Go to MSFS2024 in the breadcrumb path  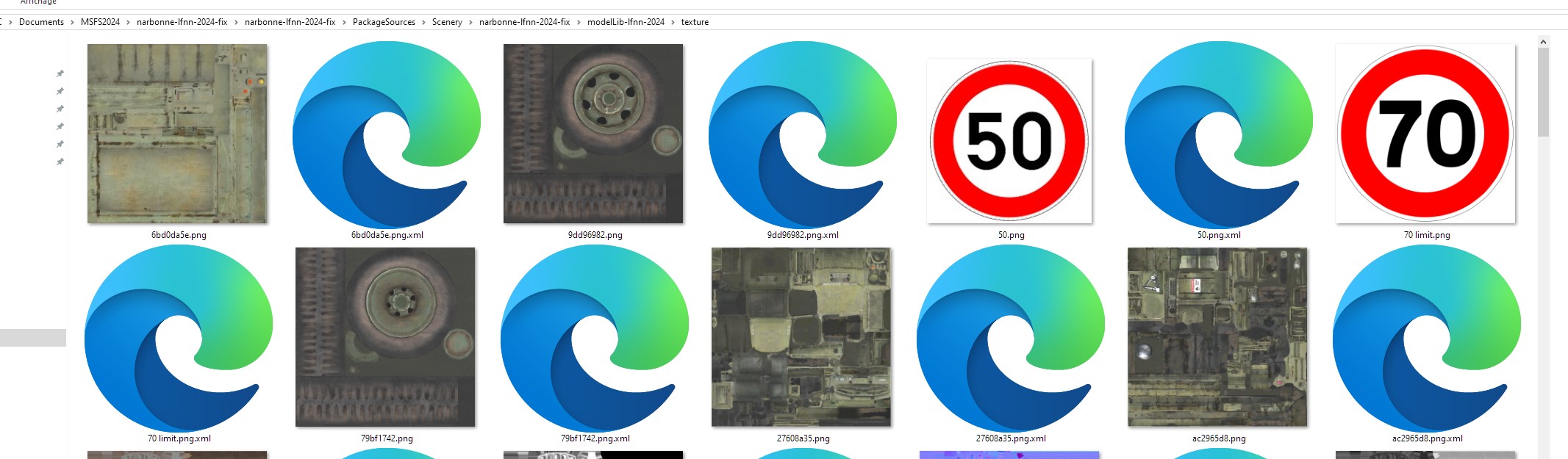[x=100, y=22]
